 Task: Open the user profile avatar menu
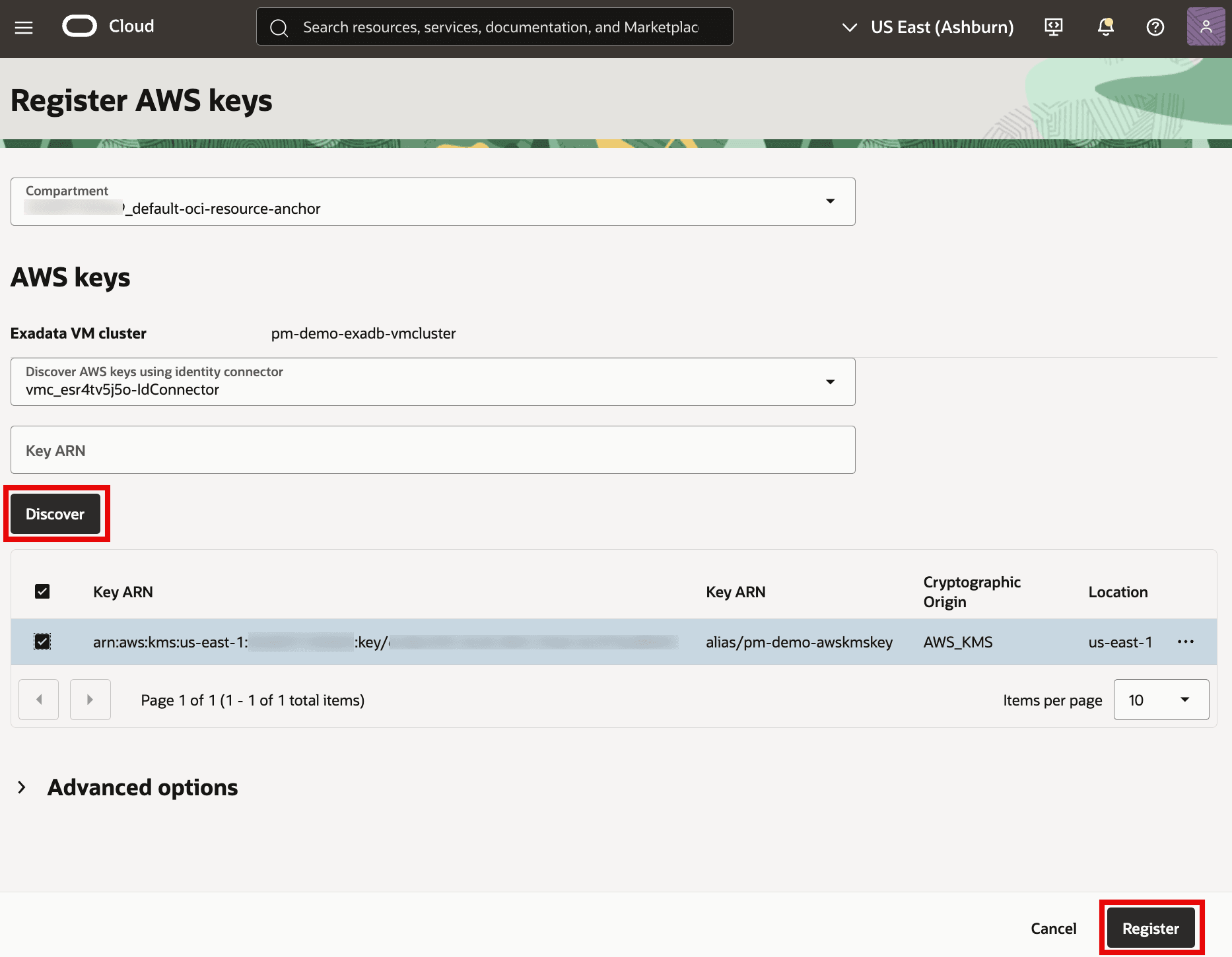tap(1206, 27)
